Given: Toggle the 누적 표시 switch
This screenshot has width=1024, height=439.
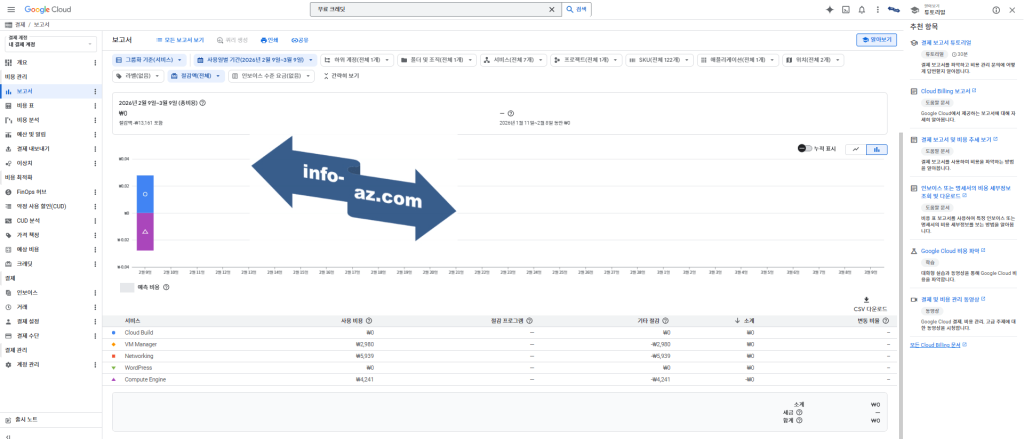Looking at the screenshot, I should [805, 149].
